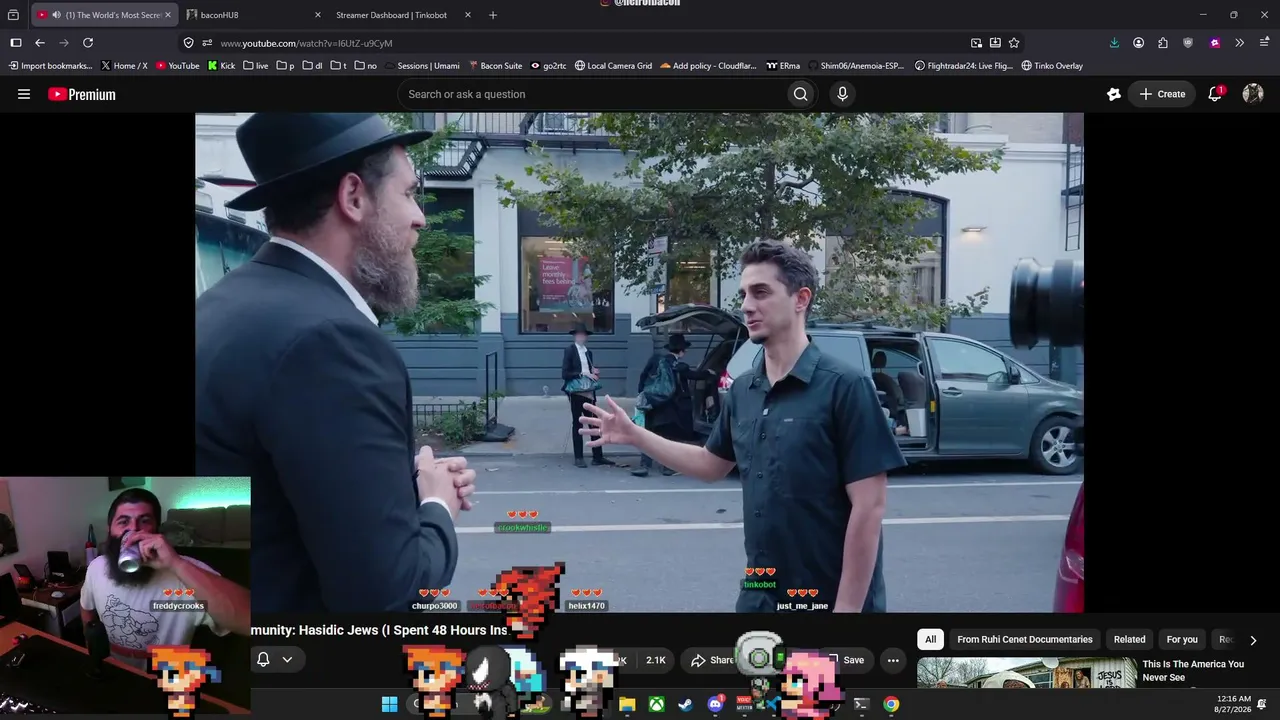Click the Share button under the video
The image size is (1280, 720).
click(712, 660)
